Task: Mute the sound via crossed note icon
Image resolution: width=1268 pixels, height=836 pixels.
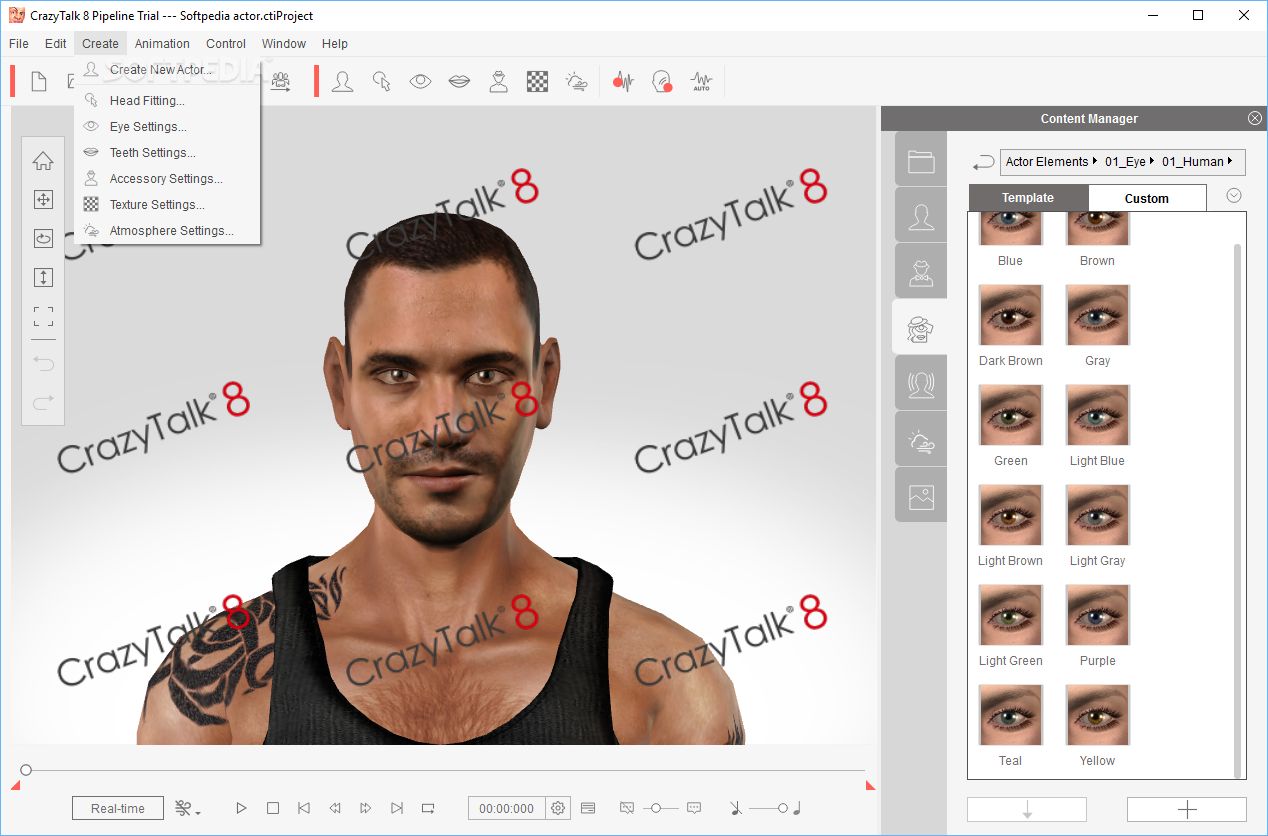Action: [x=735, y=808]
